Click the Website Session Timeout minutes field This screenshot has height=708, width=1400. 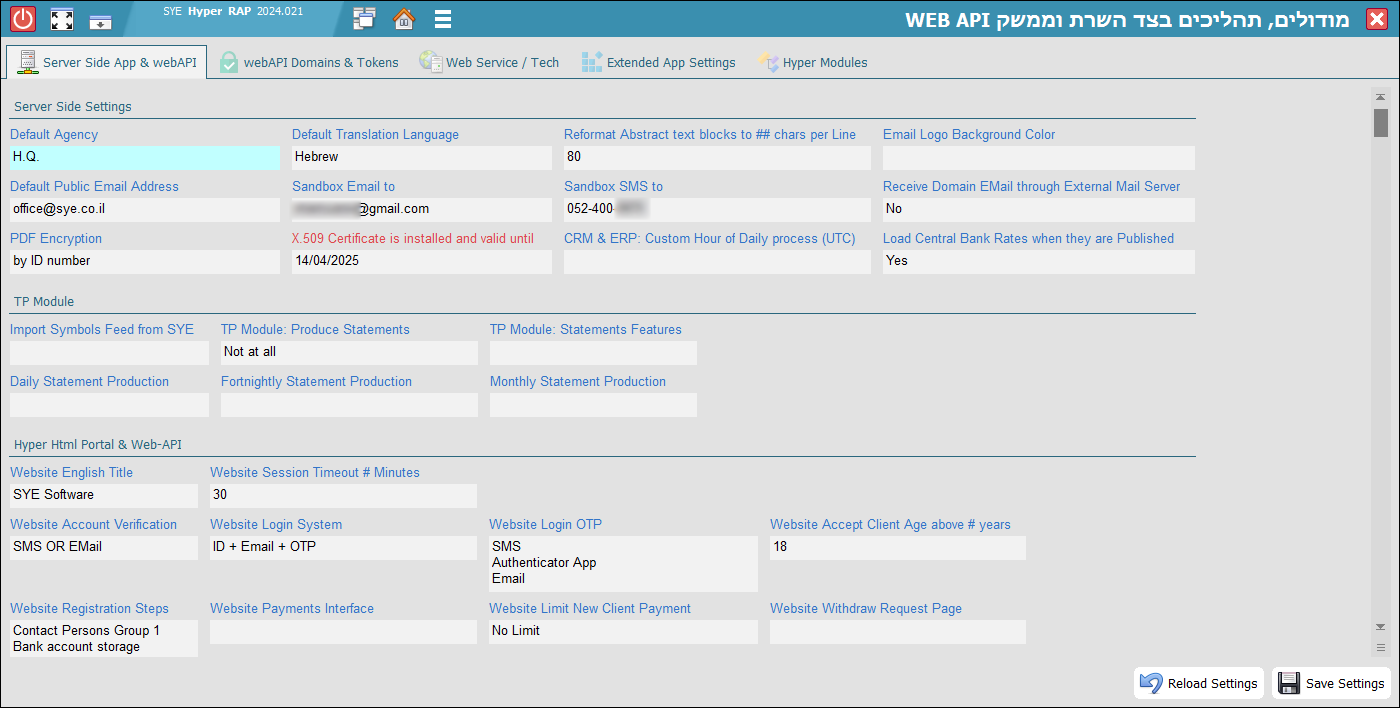[343, 495]
